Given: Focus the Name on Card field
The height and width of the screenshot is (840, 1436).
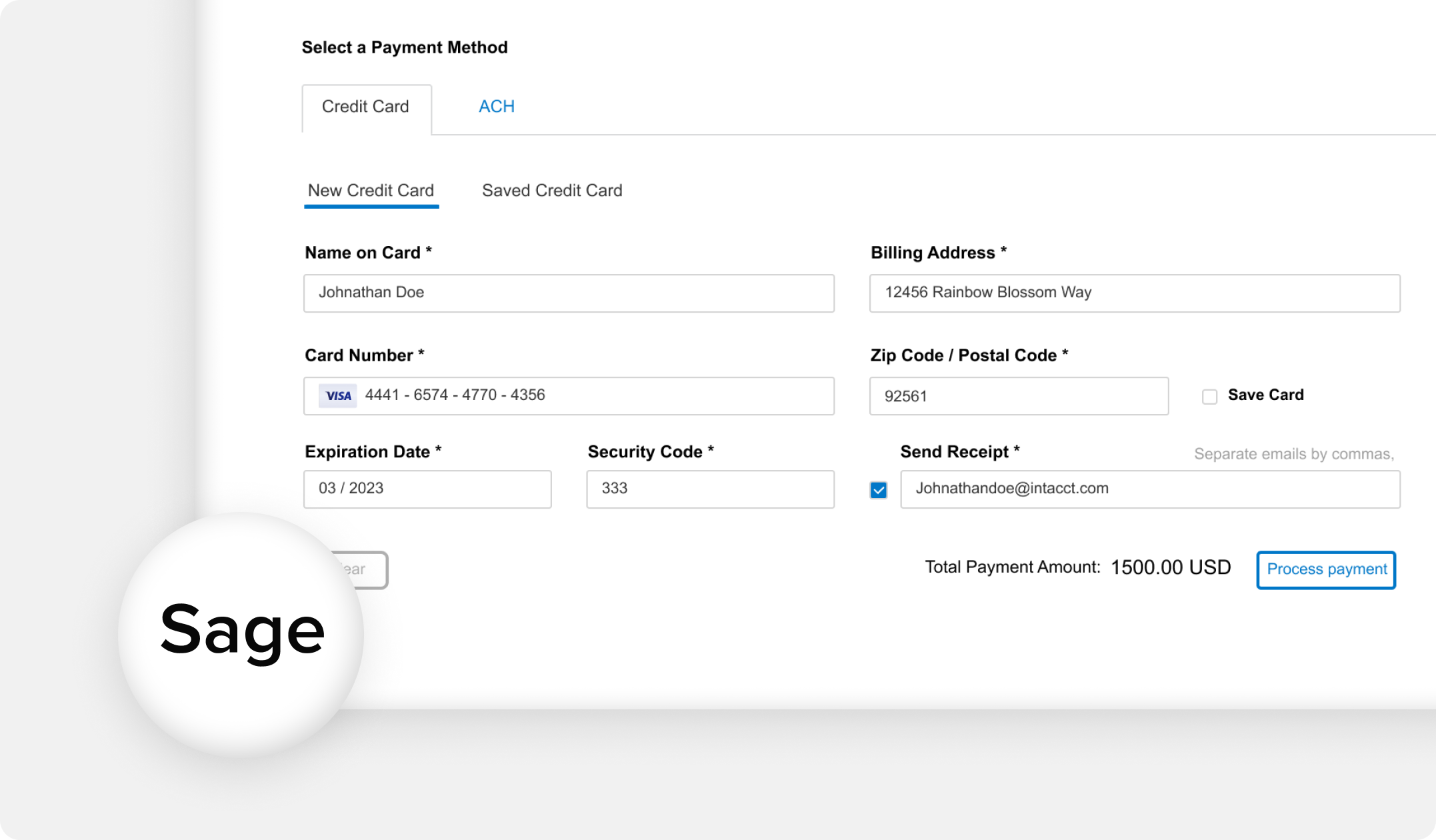Looking at the screenshot, I should tap(568, 293).
